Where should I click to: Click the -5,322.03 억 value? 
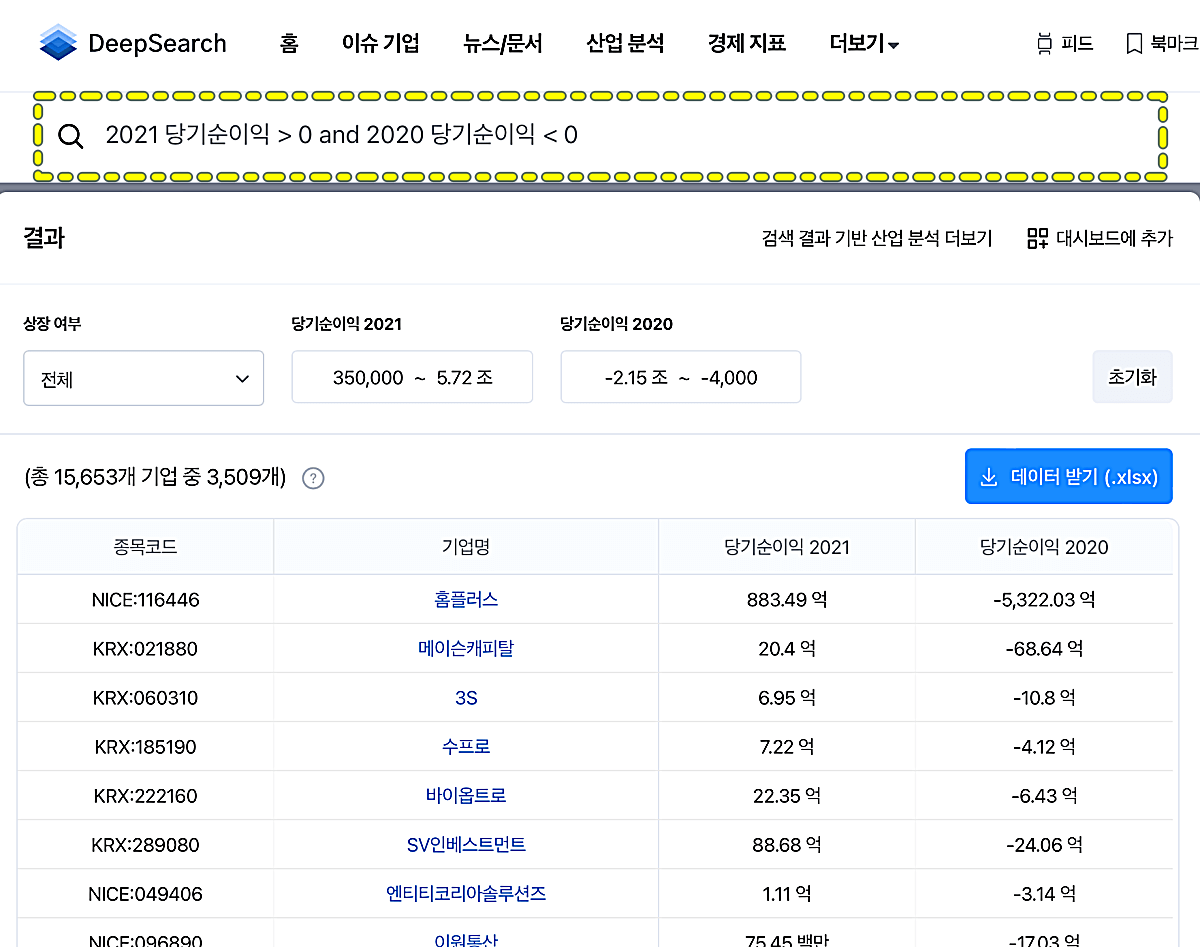coord(1044,600)
